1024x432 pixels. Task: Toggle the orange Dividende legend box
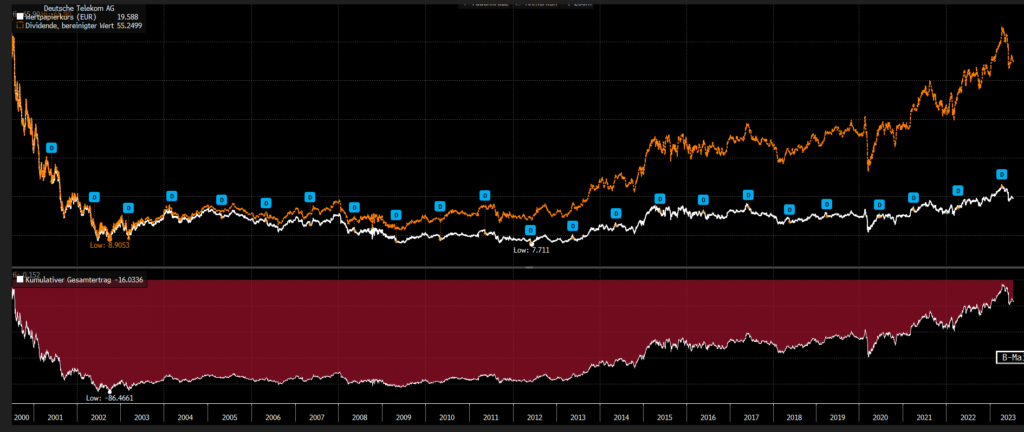click(x=18, y=24)
